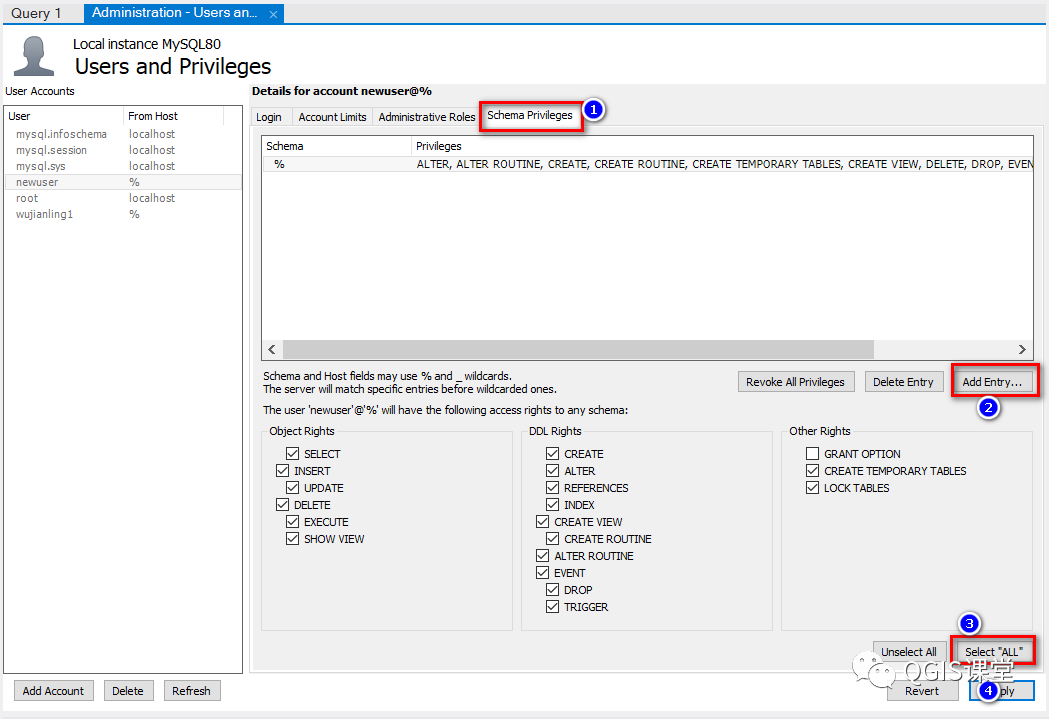Select the newuser account row
This screenshot has height=719, width=1049.
(x=123, y=182)
